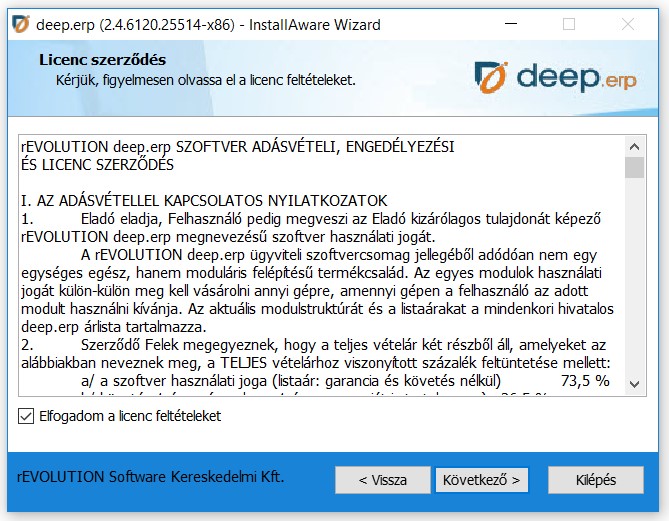669x521 pixels.
Task: Exit setup via the Kilépés button
Action: (596, 480)
